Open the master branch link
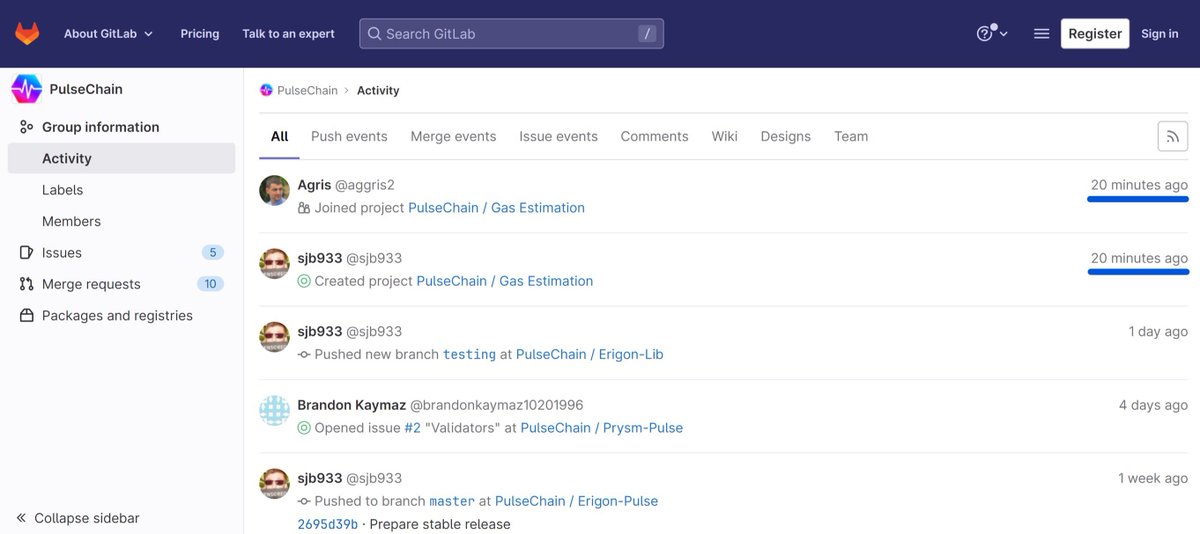Screen dimensions: 1200x534 tap(452, 501)
